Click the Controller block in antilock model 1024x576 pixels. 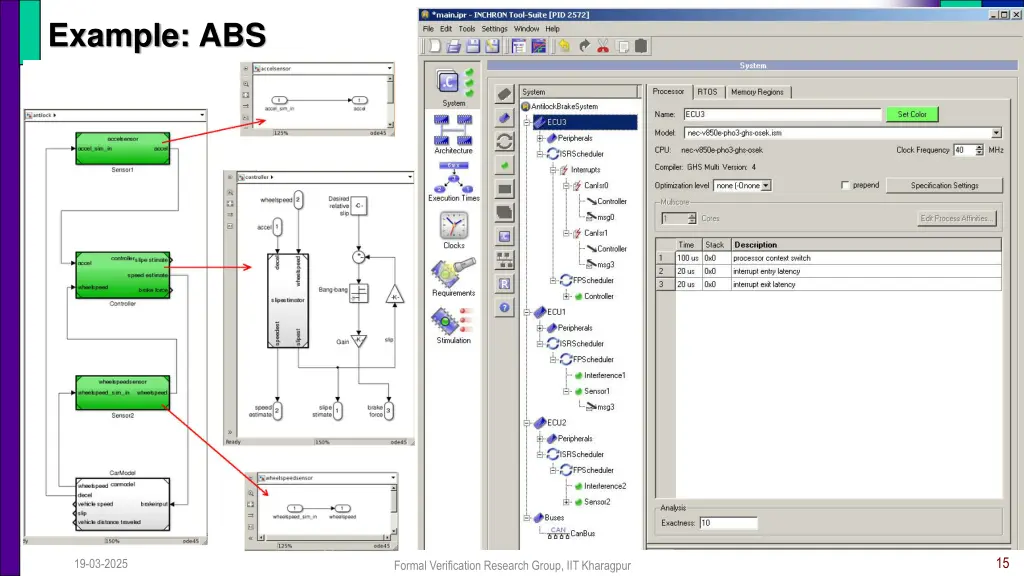pyautogui.click(x=123, y=275)
